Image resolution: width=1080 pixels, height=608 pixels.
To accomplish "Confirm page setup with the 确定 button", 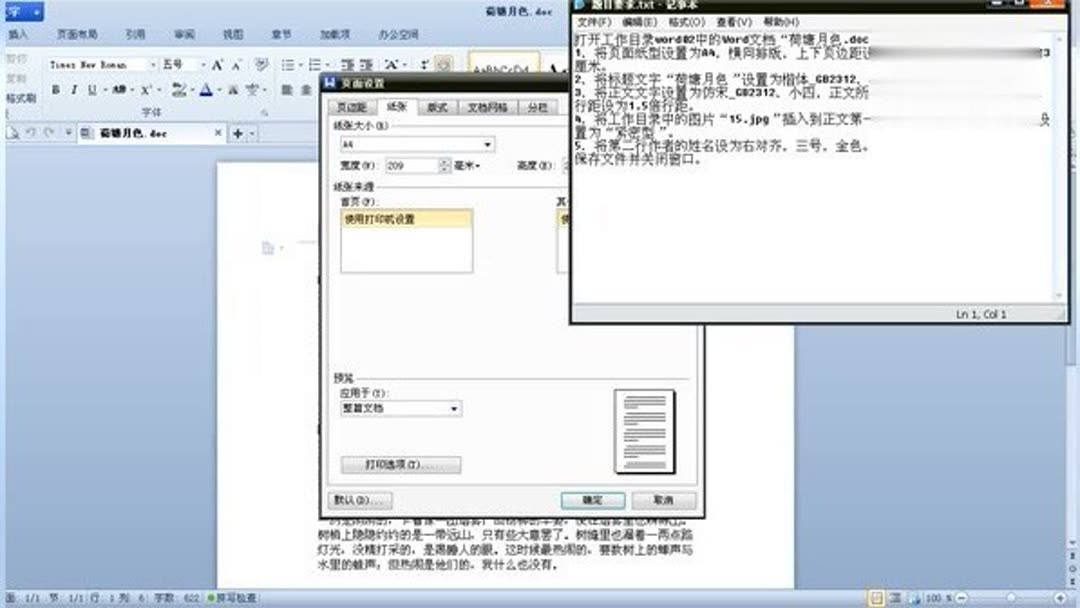I will click(593, 499).
